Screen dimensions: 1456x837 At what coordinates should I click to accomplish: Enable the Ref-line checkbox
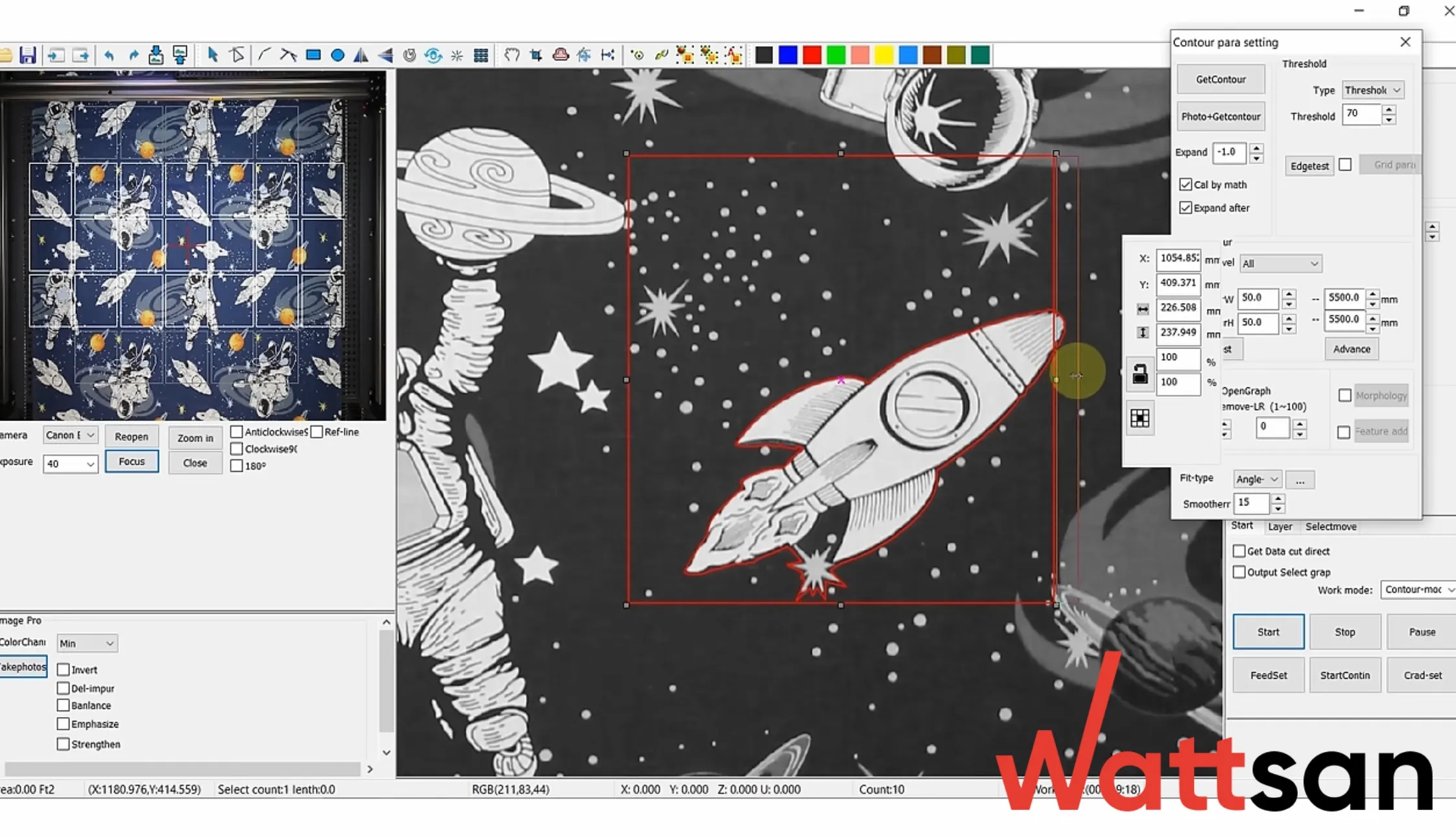coord(316,432)
